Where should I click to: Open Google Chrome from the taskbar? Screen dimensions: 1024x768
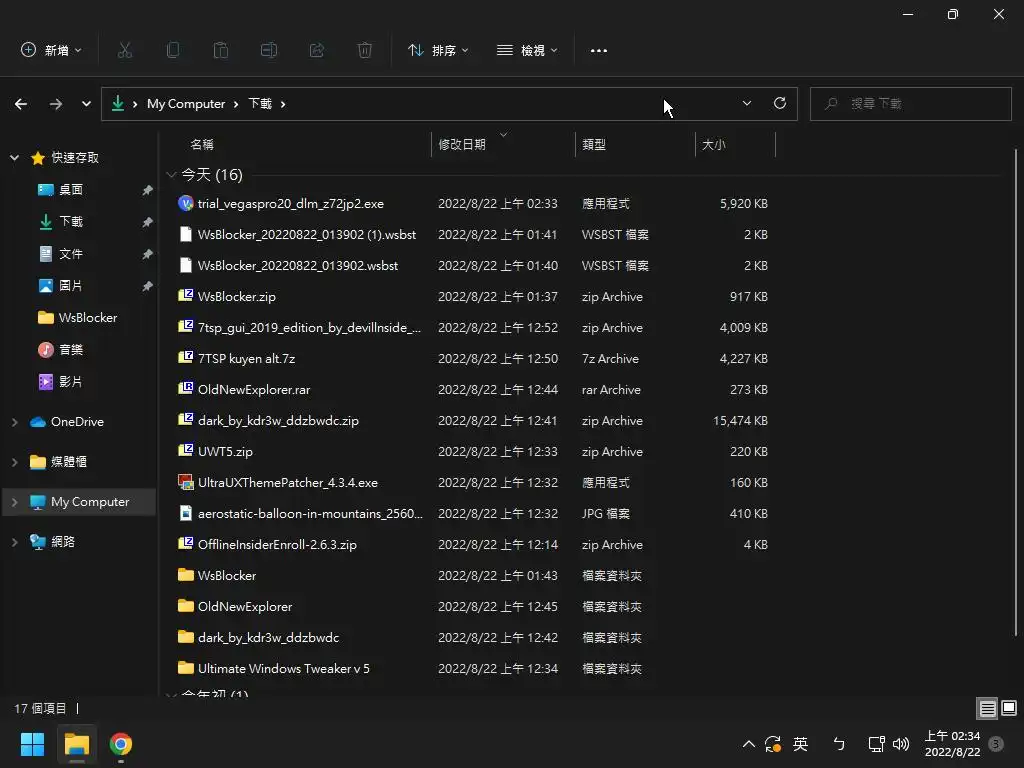tap(121, 744)
